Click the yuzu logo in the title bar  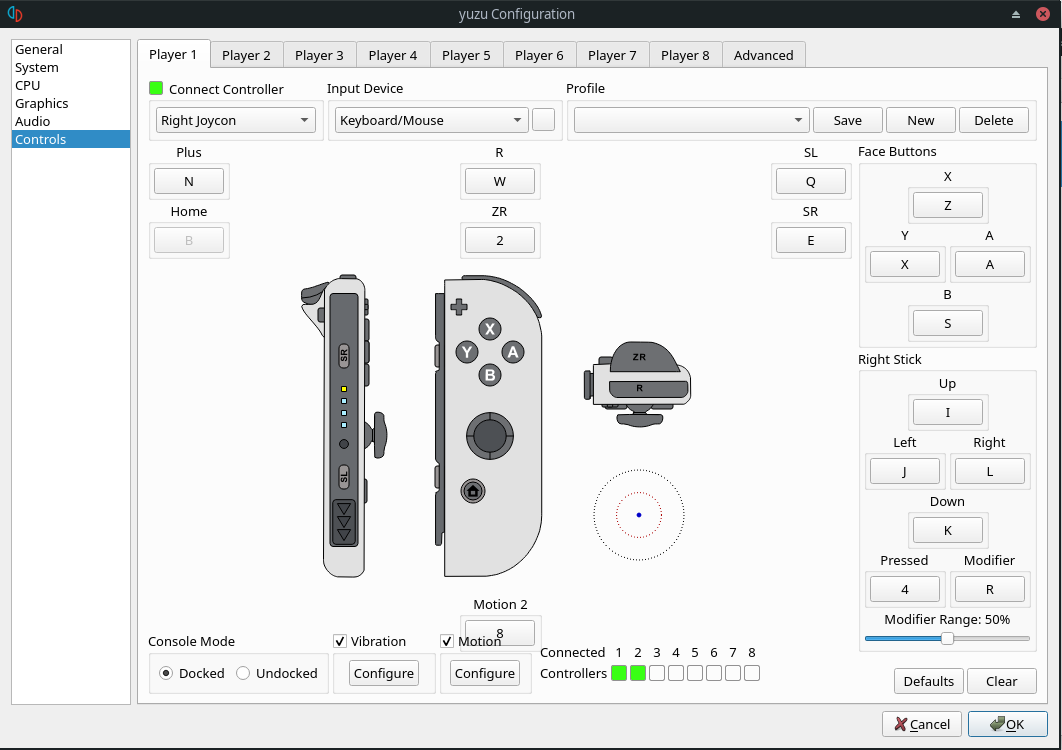coord(15,14)
